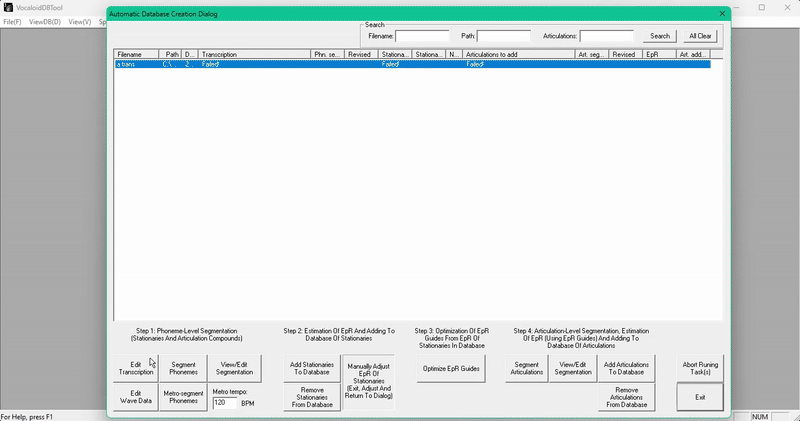Screen dimensions: 800x421
Task: Click Remove Articulations From Database
Action: (x=627, y=397)
